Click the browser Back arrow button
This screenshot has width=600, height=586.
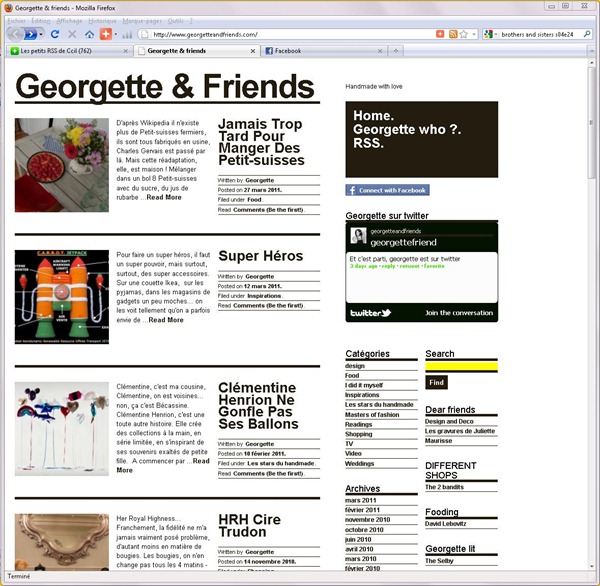(15, 34)
